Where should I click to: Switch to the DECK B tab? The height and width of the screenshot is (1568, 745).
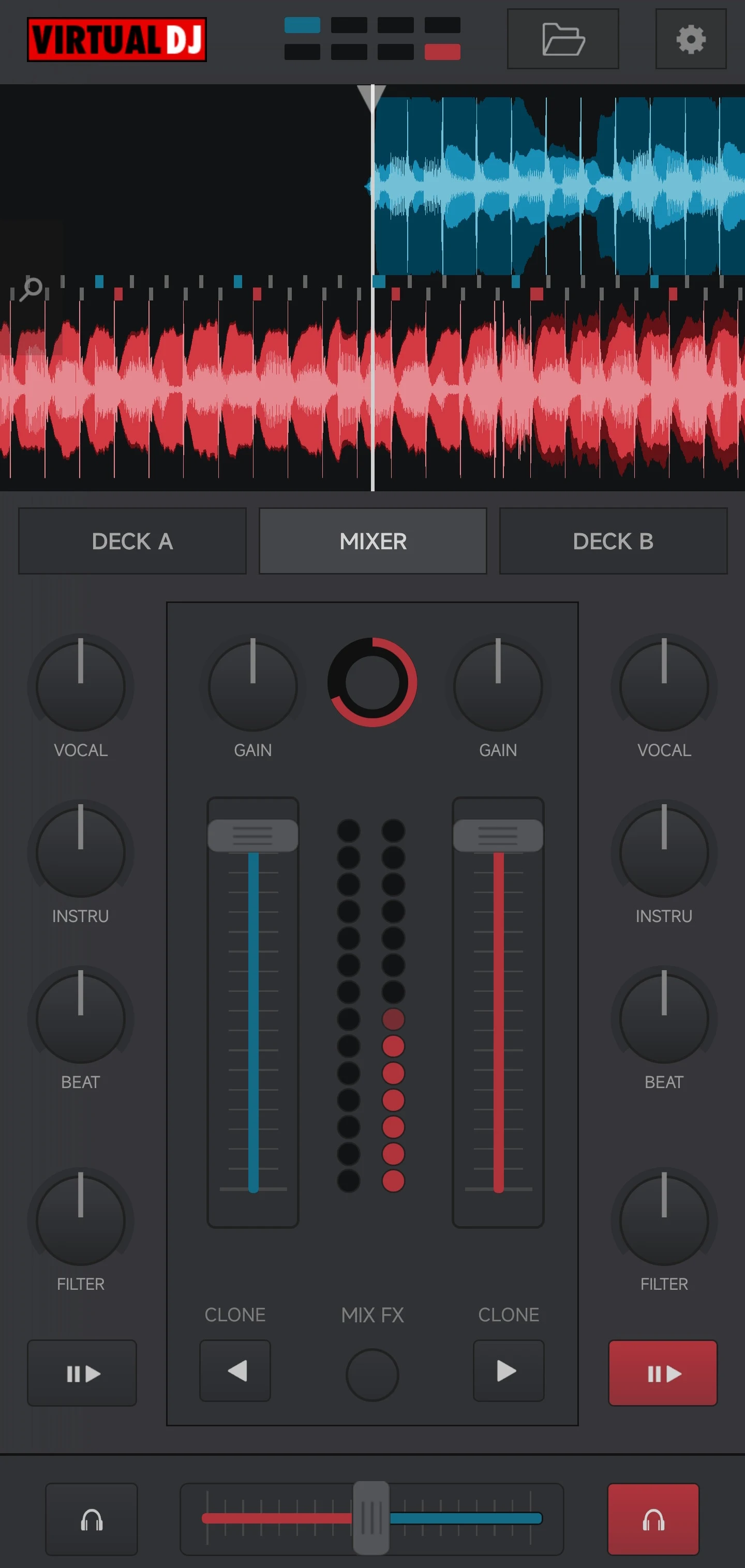(614, 540)
